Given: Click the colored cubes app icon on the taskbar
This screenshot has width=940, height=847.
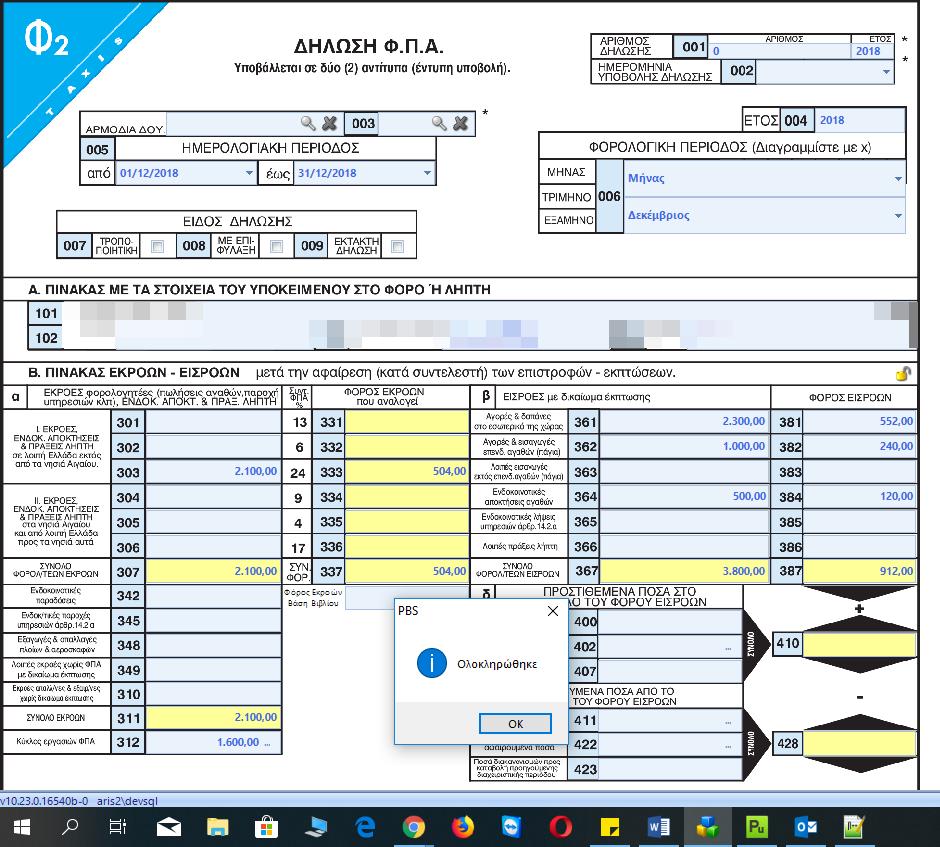Looking at the screenshot, I should [707, 828].
